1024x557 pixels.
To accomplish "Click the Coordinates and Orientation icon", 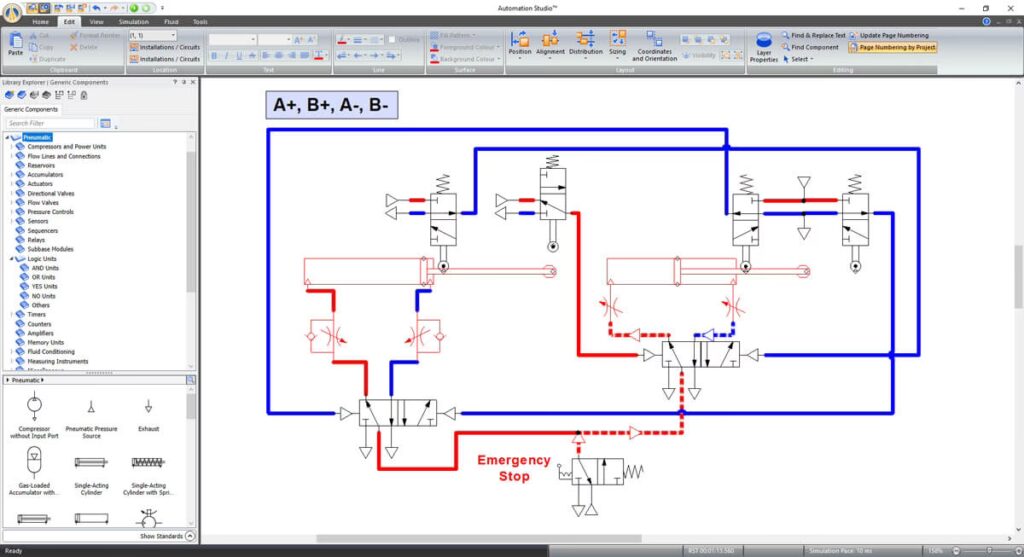I will pyautogui.click(x=654, y=46).
